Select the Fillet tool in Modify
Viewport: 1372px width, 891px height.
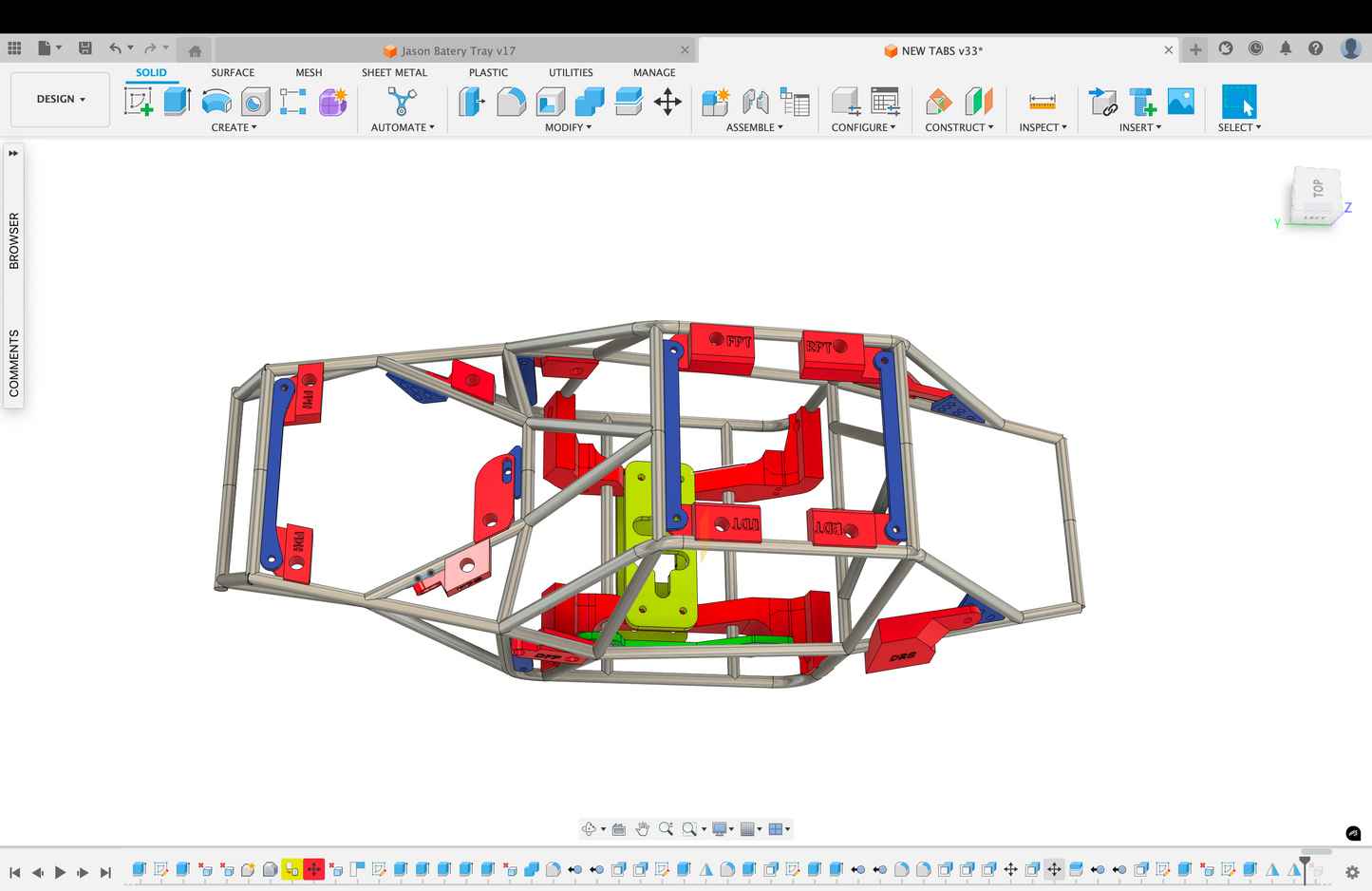click(x=511, y=102)
